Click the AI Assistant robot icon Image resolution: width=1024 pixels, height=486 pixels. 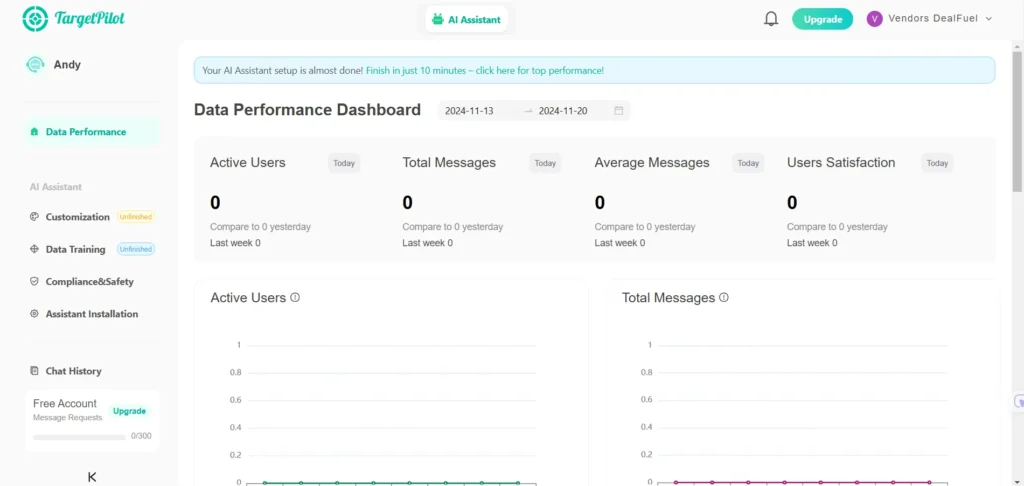point(438,20)
